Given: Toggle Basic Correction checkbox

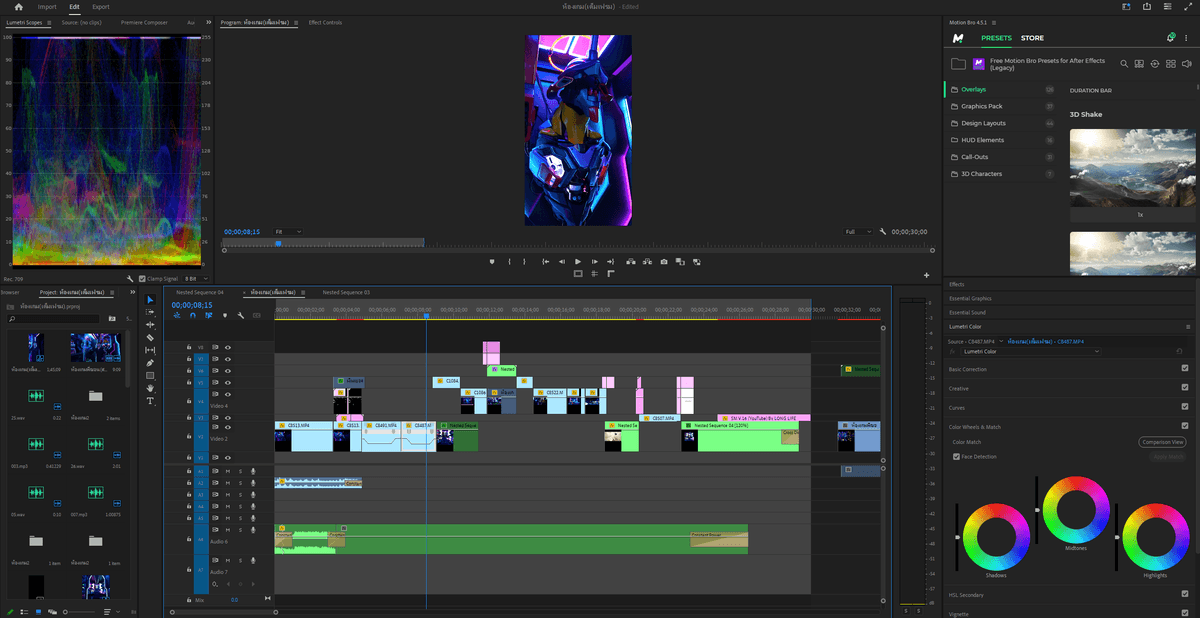Looking at the screenshot, I should pos(1185,368).
